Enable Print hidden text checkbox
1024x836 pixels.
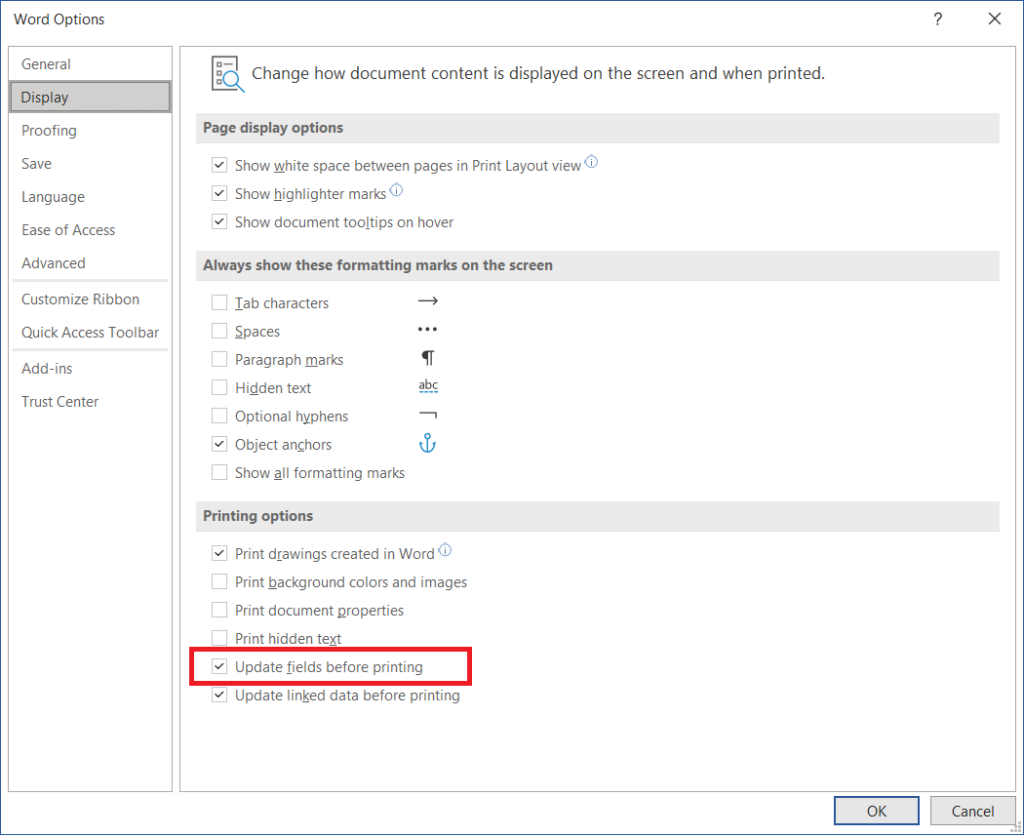219,638
